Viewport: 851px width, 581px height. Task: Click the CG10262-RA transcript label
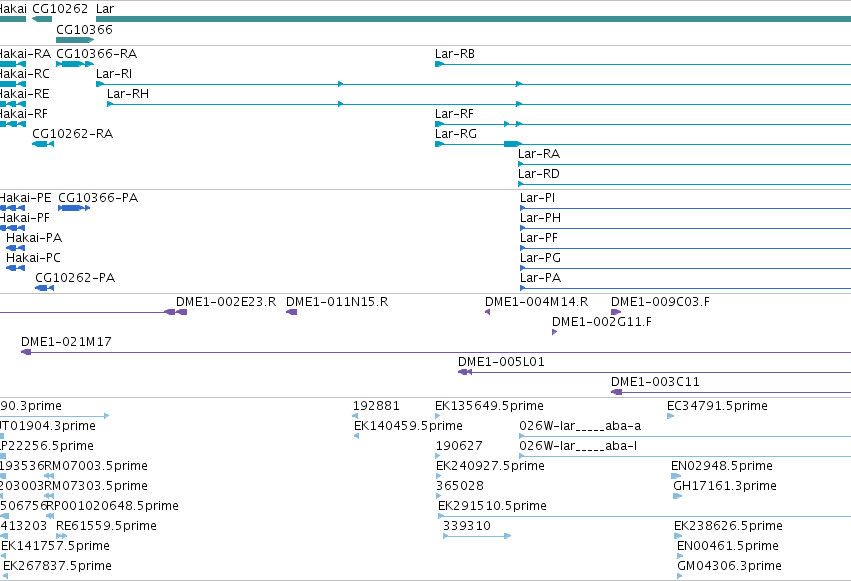click(73, 134)
